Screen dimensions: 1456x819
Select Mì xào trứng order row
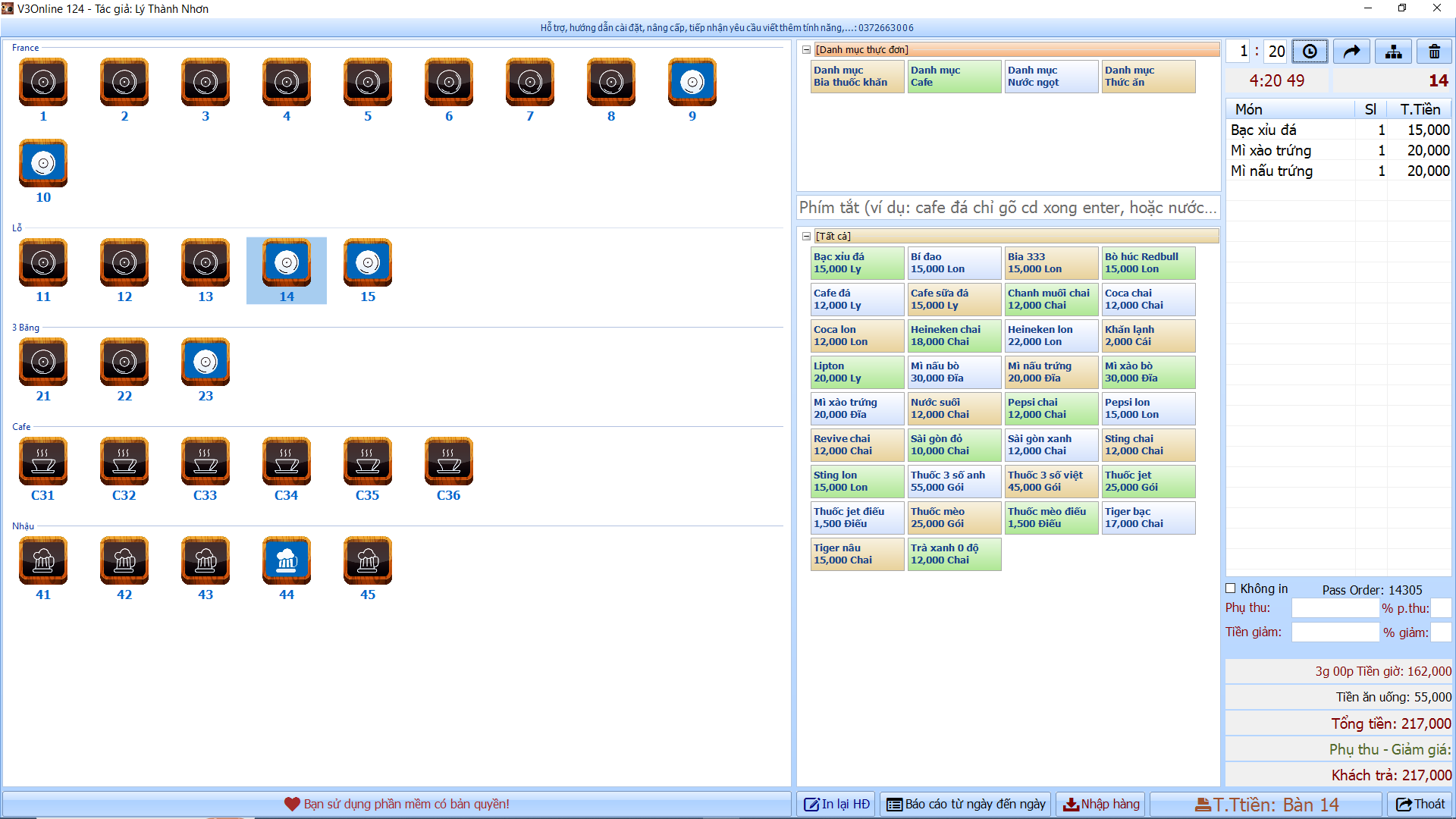pyautogui.click(x=1339, y=151)
